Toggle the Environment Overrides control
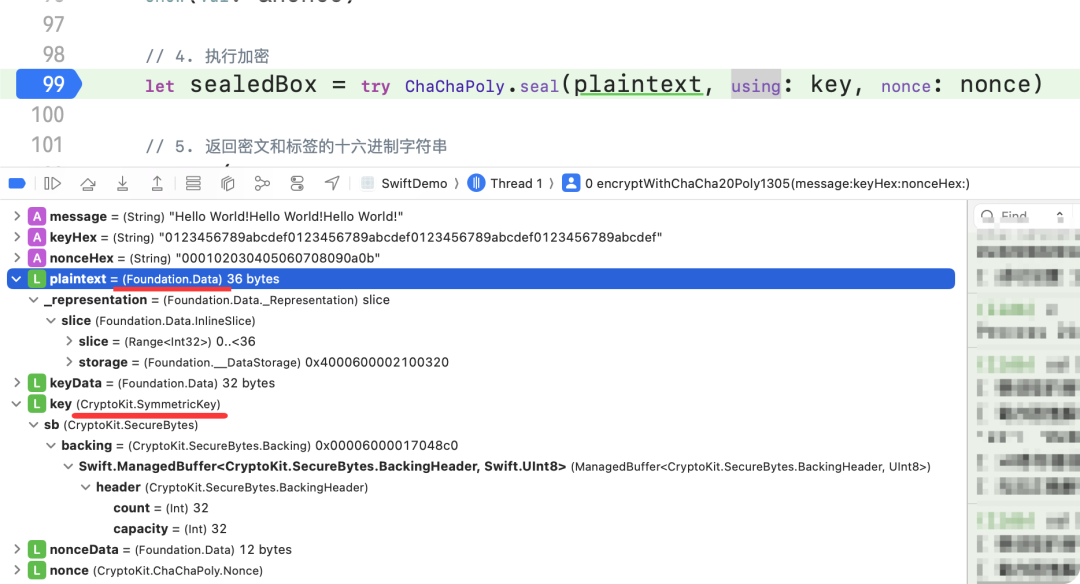 coord(295,183)
